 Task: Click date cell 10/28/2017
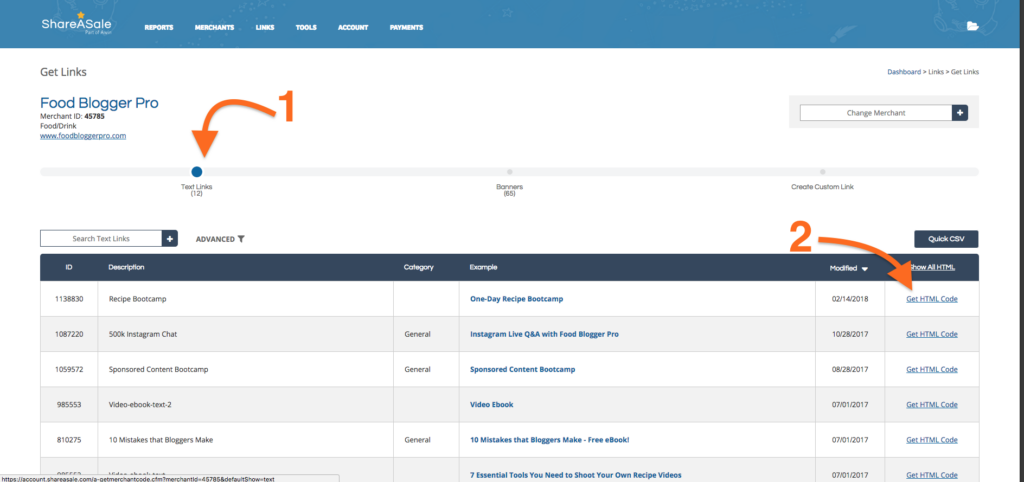point(849,334)
